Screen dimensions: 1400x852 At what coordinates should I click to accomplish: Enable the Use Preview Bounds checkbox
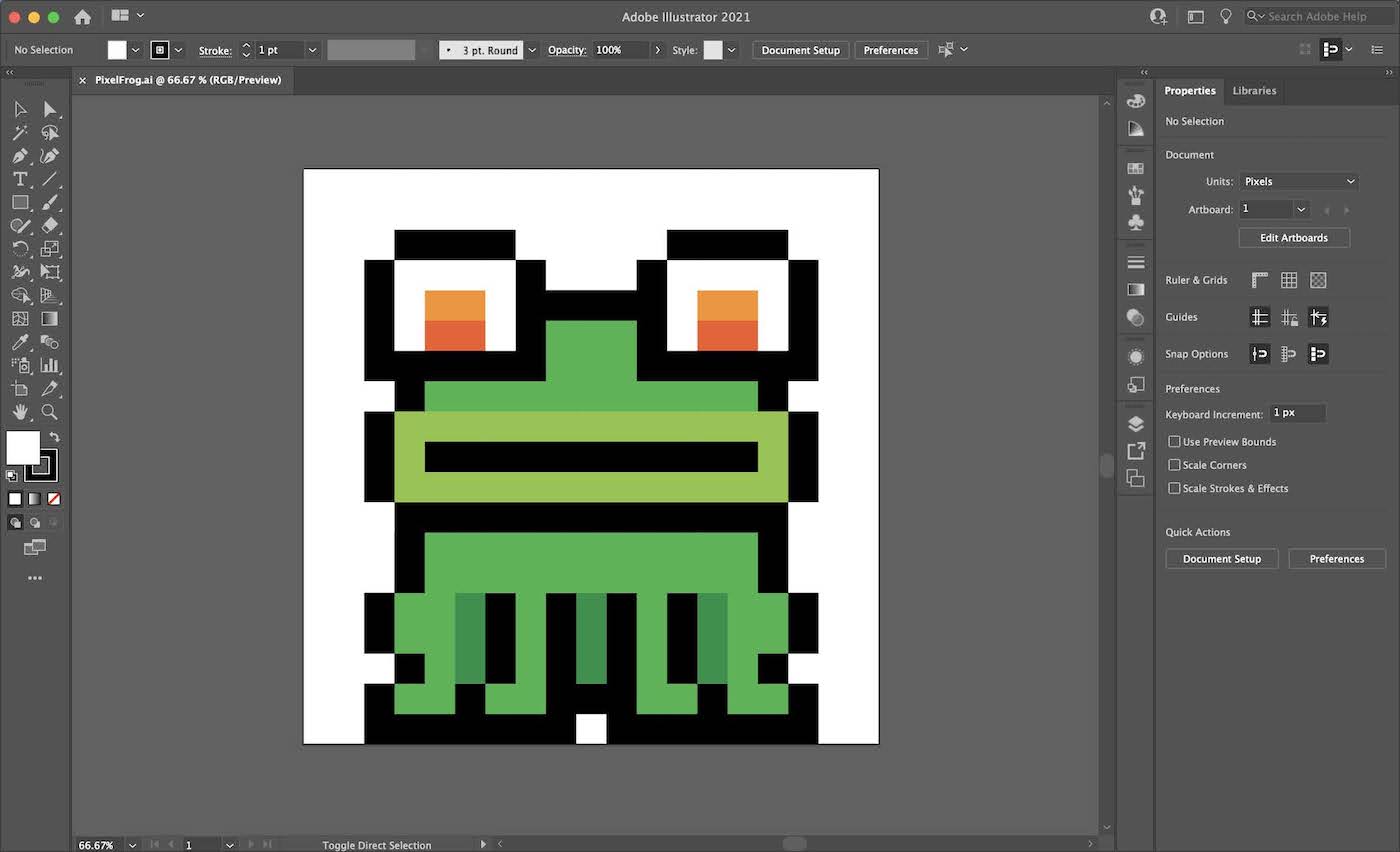[x=1174, y=441]
